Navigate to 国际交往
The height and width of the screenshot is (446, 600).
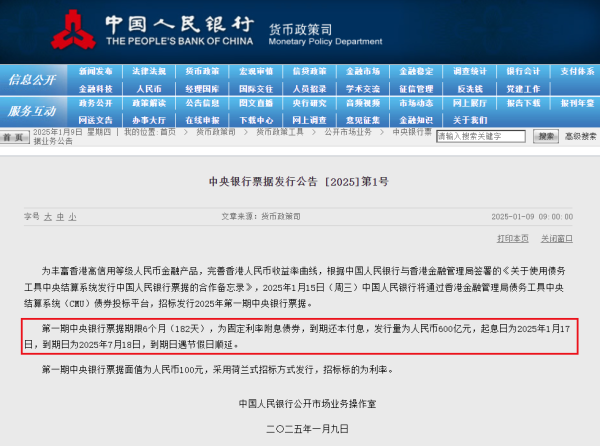pos(256,89)
